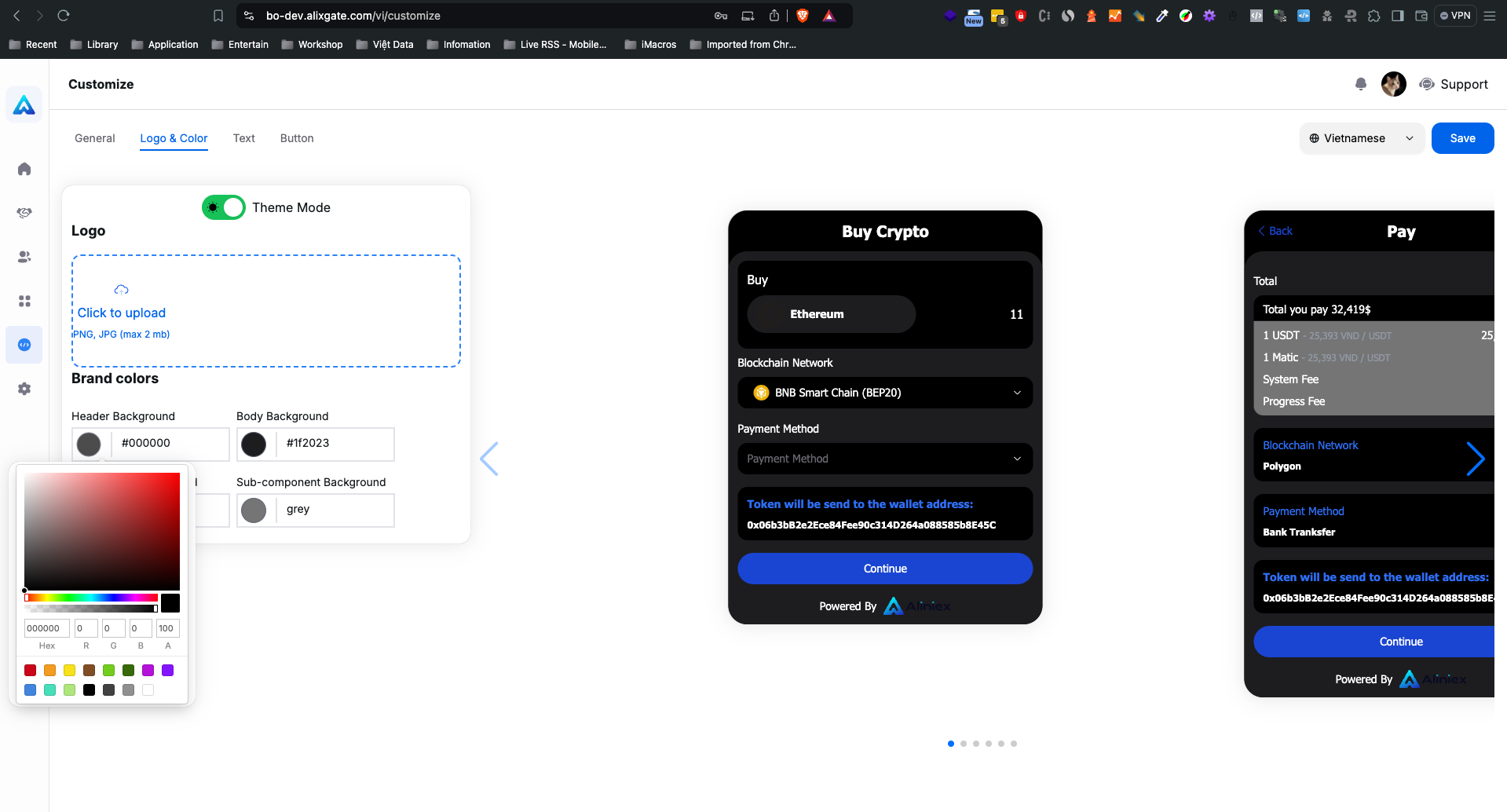Switch to the Text tab

[x=243, y=138]
